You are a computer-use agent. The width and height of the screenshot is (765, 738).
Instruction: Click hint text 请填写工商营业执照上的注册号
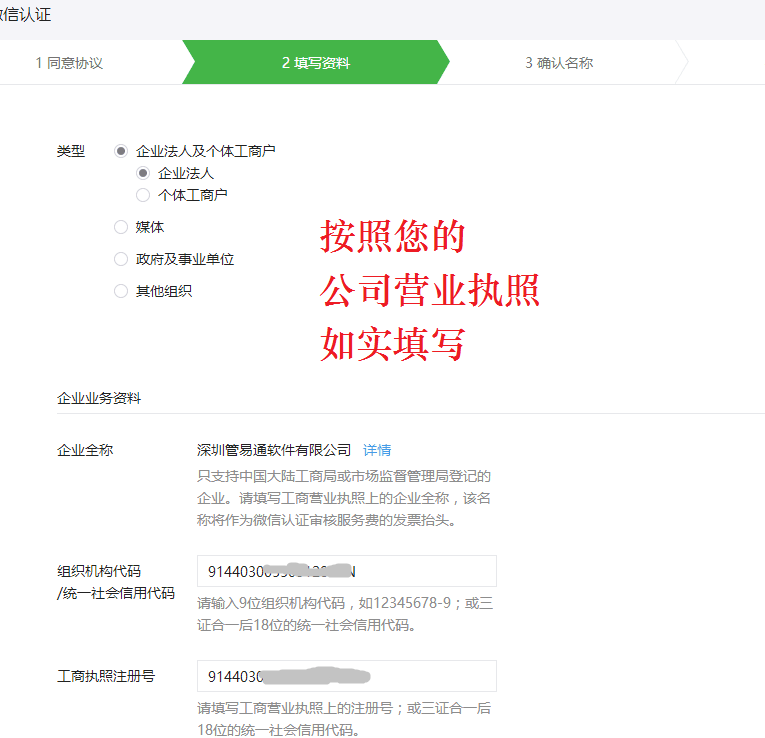tap(344, 719)
